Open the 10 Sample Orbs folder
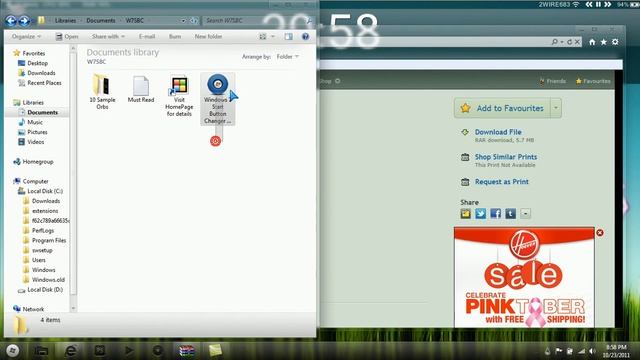Image resolution: width=640 pixels, height=360 pixels. click(x=102, y=91)
